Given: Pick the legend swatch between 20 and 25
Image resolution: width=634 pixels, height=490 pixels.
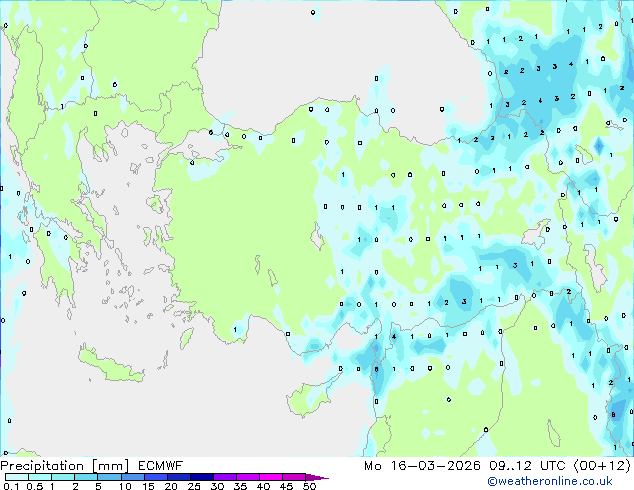Looking at the screenshot, I should pyautogui.click(x=179, y=477).
